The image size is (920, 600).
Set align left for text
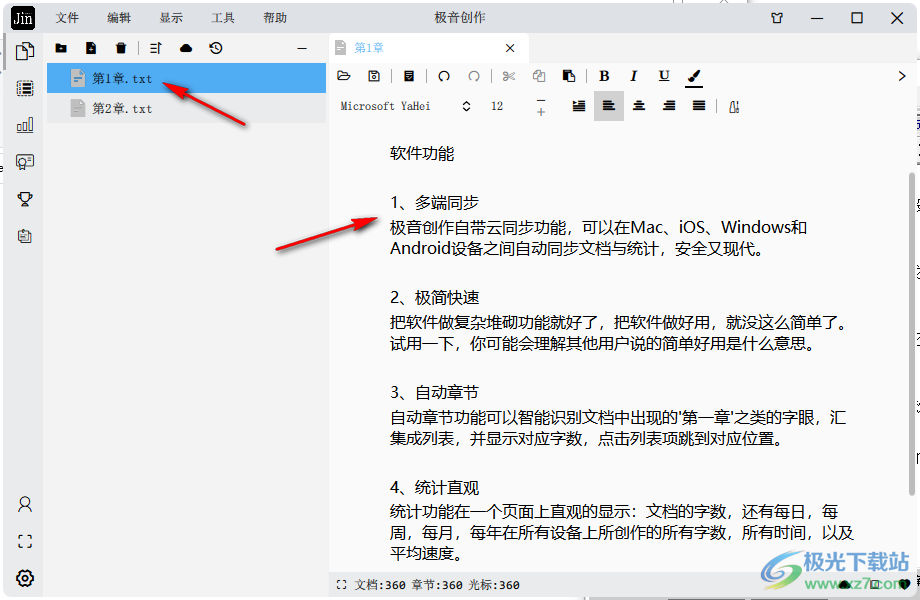point(609,106)
